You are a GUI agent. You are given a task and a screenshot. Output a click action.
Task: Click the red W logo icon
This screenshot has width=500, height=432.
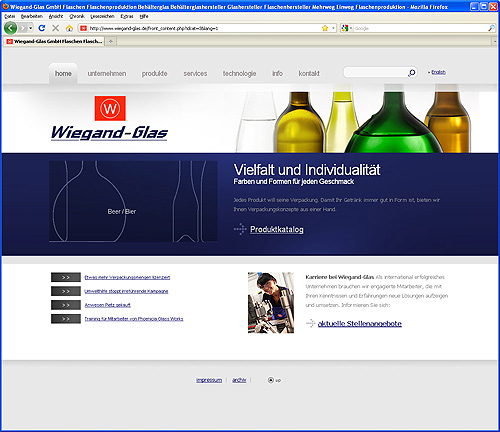tap(110, 108)
